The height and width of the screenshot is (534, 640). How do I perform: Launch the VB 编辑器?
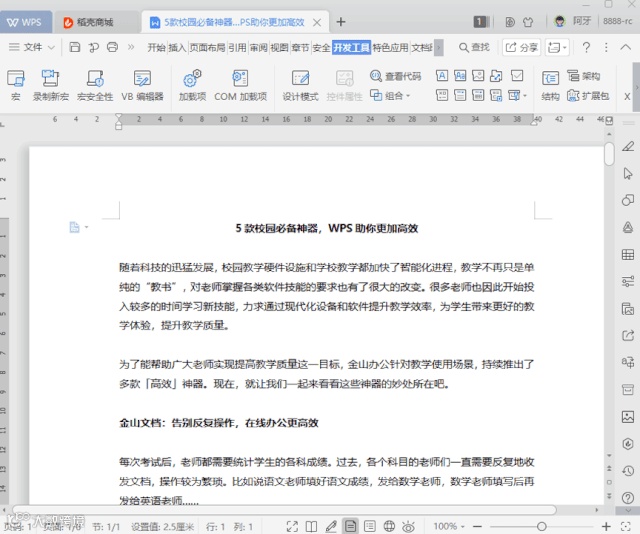[142, 85]
